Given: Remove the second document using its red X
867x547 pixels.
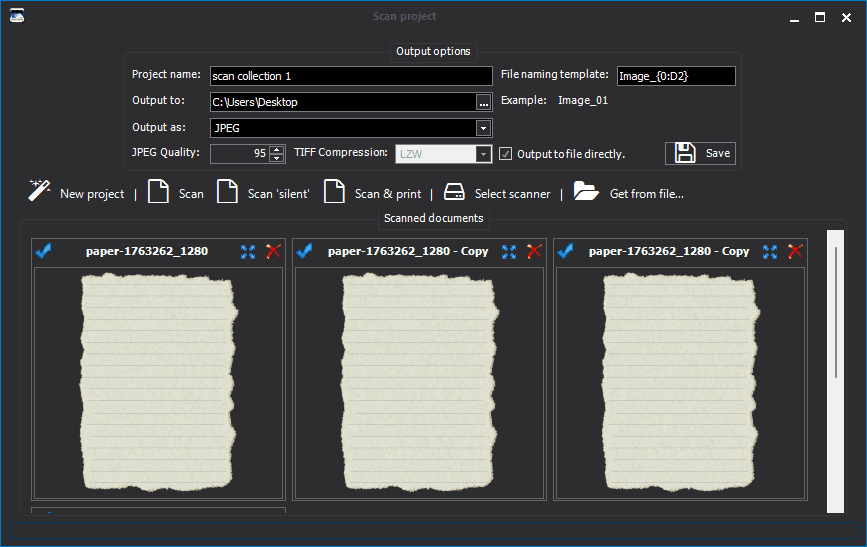Looking at the screenshot, I should [534, 252].
